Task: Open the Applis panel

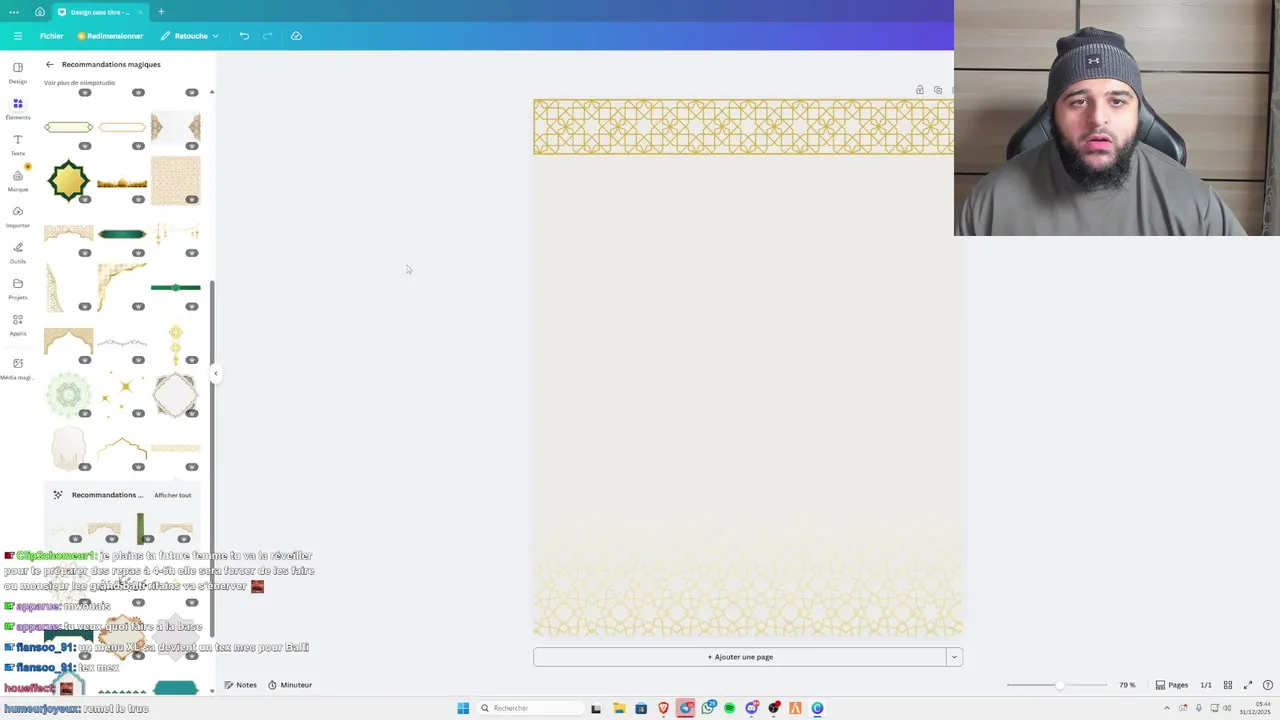Action: tap(18, 325)
